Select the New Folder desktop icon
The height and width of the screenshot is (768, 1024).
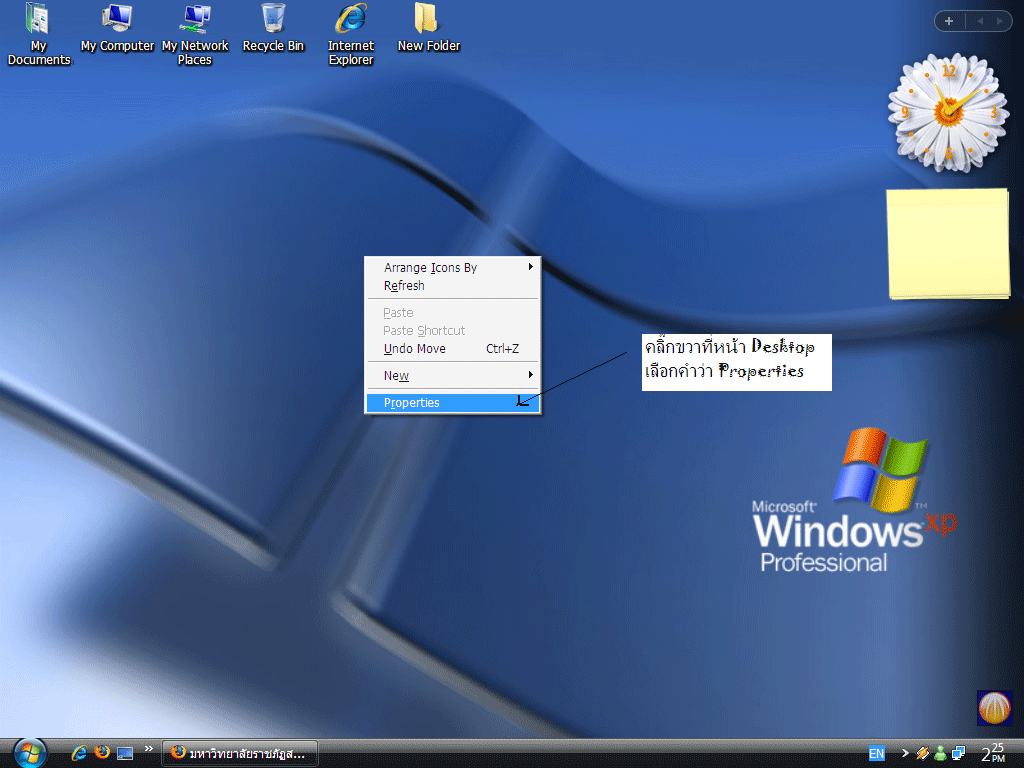428,27
